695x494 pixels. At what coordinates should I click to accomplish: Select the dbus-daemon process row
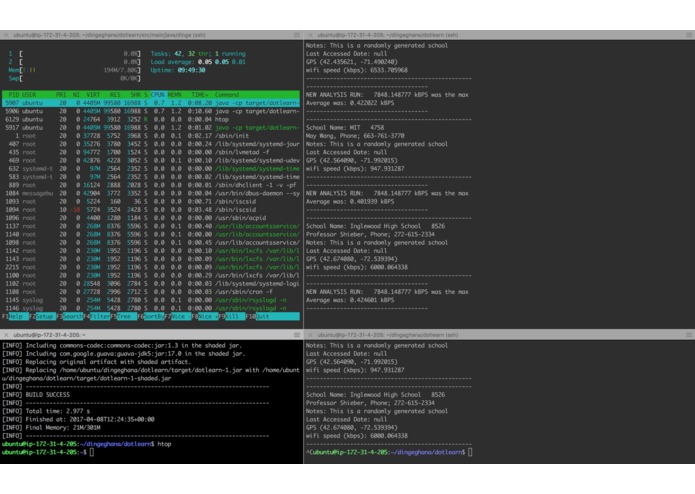tap(151, 193)
